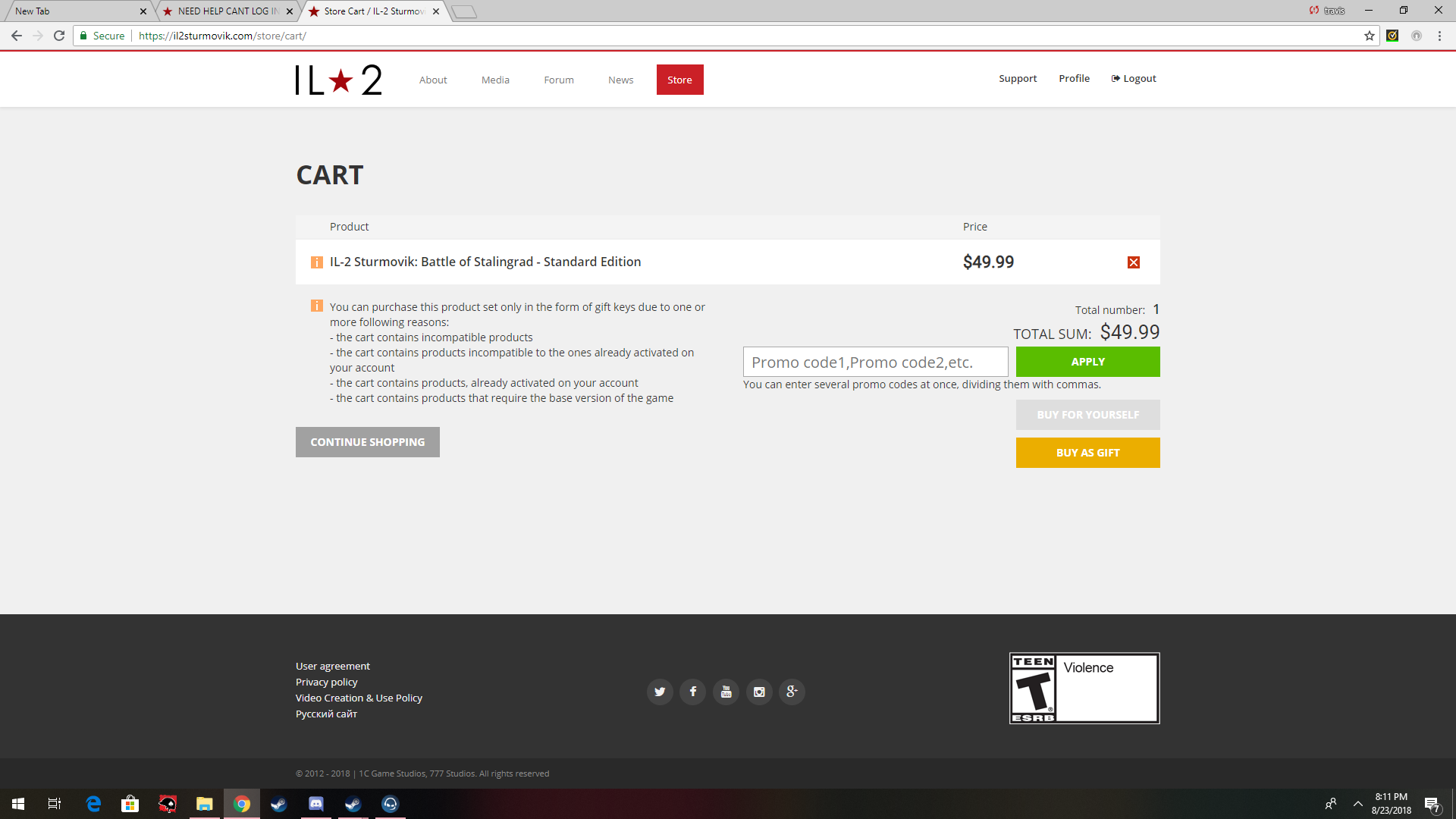Screen dimensions: 1456x819
Task: Bookmark this page with star icon
Action: tap(1369, 36)
